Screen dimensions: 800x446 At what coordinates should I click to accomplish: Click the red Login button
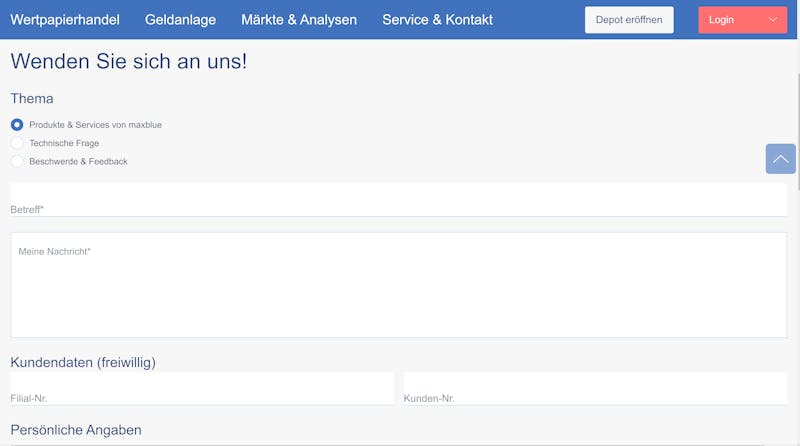click(742, 20)
